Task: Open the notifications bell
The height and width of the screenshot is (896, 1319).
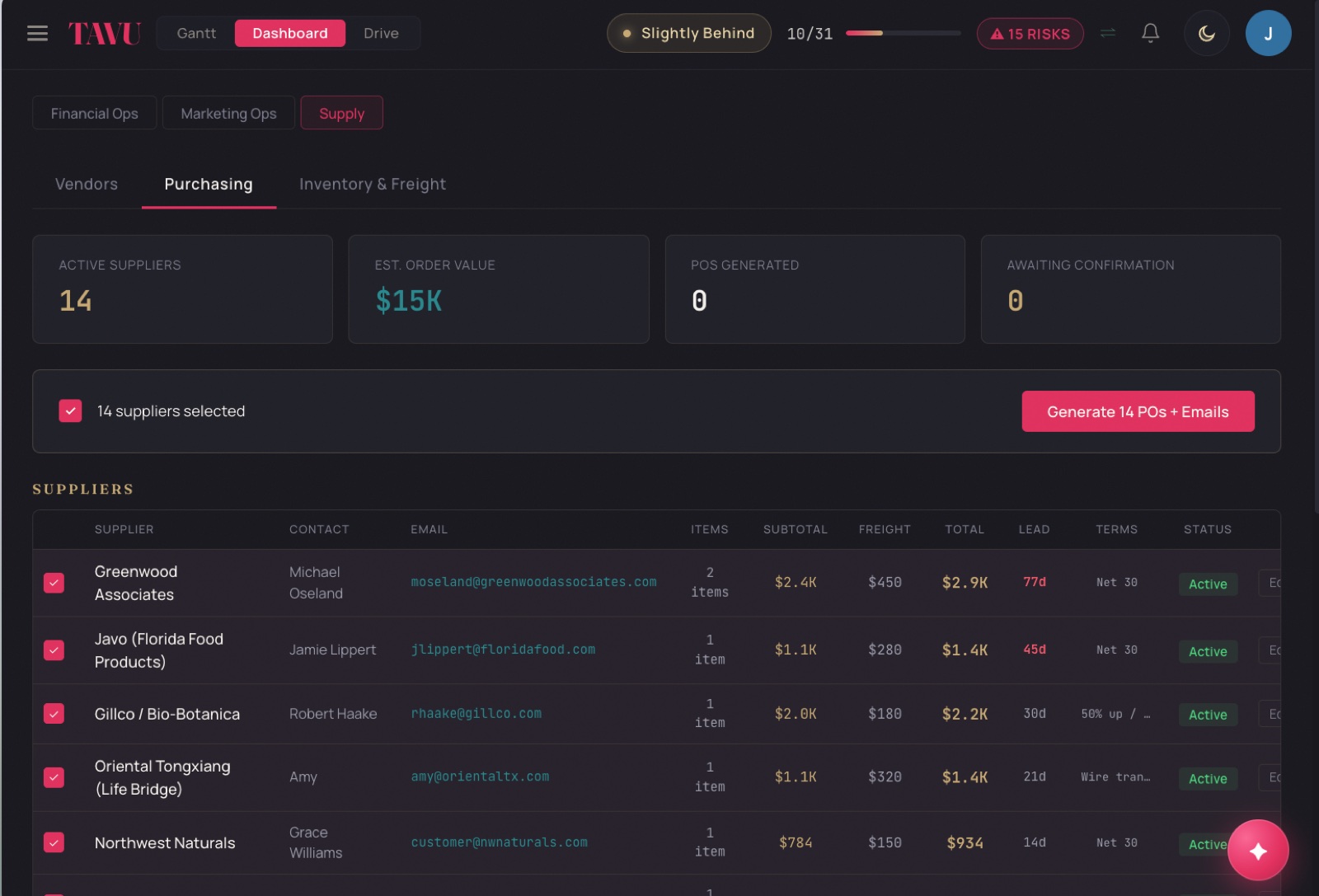Action: tap(1150, 33)
